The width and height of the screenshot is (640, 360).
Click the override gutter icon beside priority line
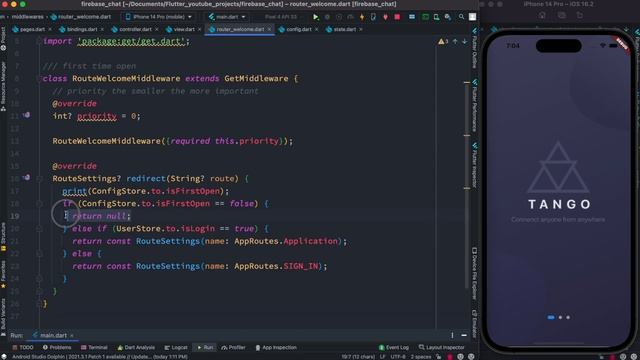pos(27,116)
